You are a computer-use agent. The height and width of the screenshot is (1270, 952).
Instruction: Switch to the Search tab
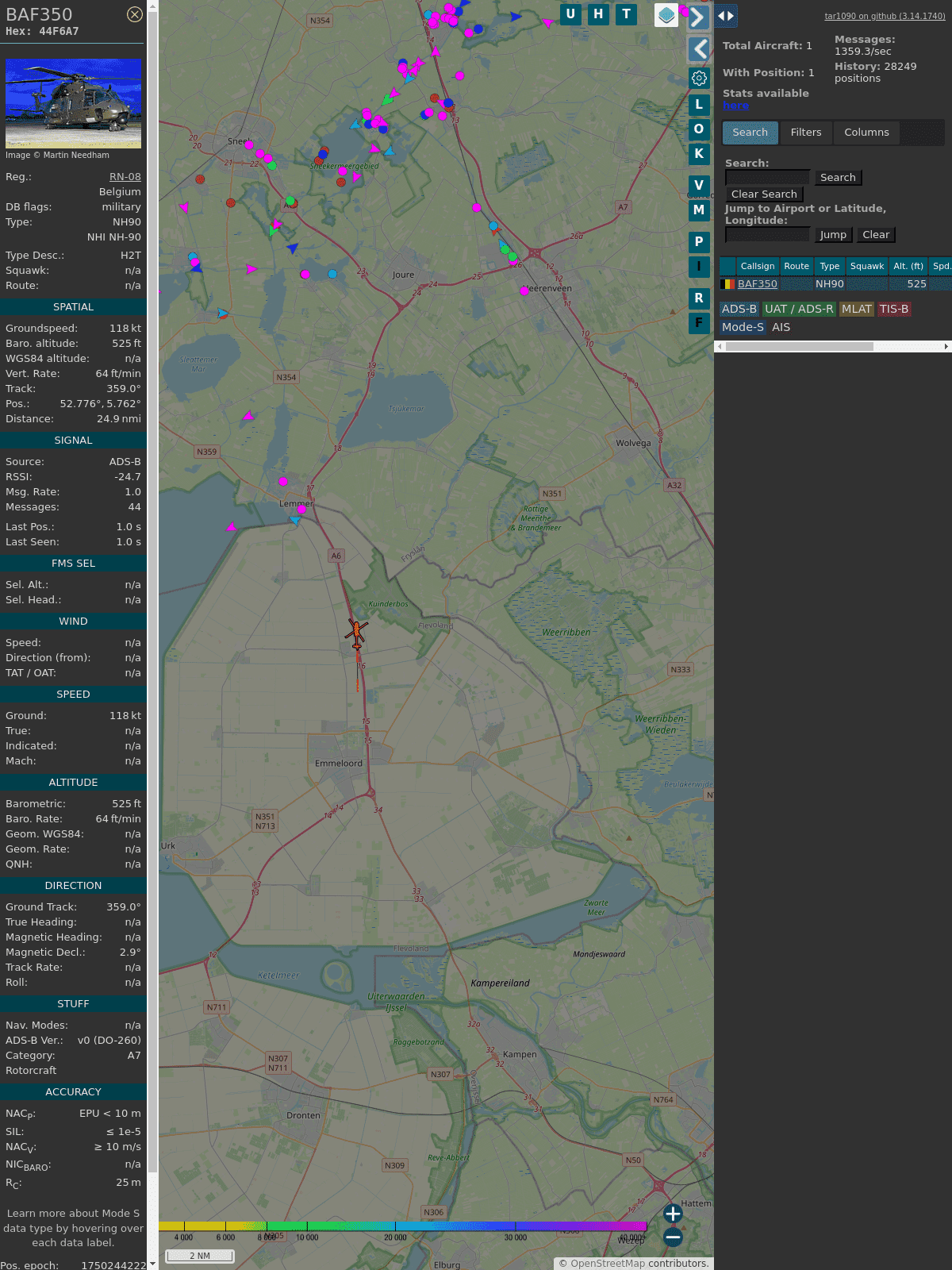(750, 133)
